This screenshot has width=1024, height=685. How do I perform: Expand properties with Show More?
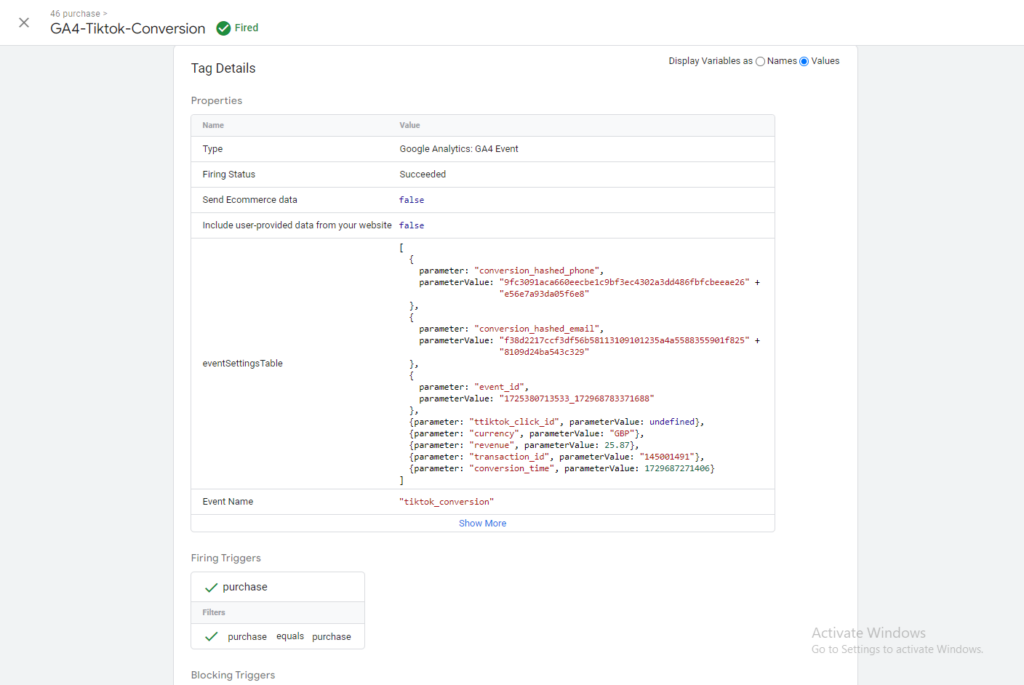pos(482,523)
